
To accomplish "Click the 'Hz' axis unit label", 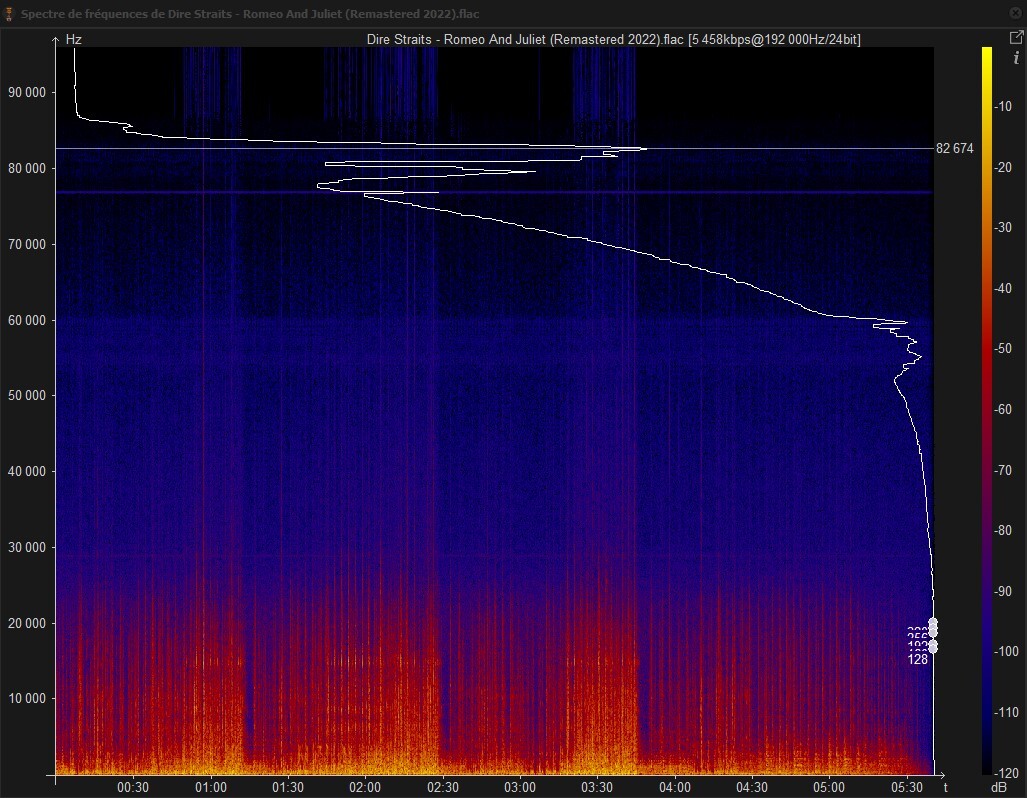I will coord(73,39).
